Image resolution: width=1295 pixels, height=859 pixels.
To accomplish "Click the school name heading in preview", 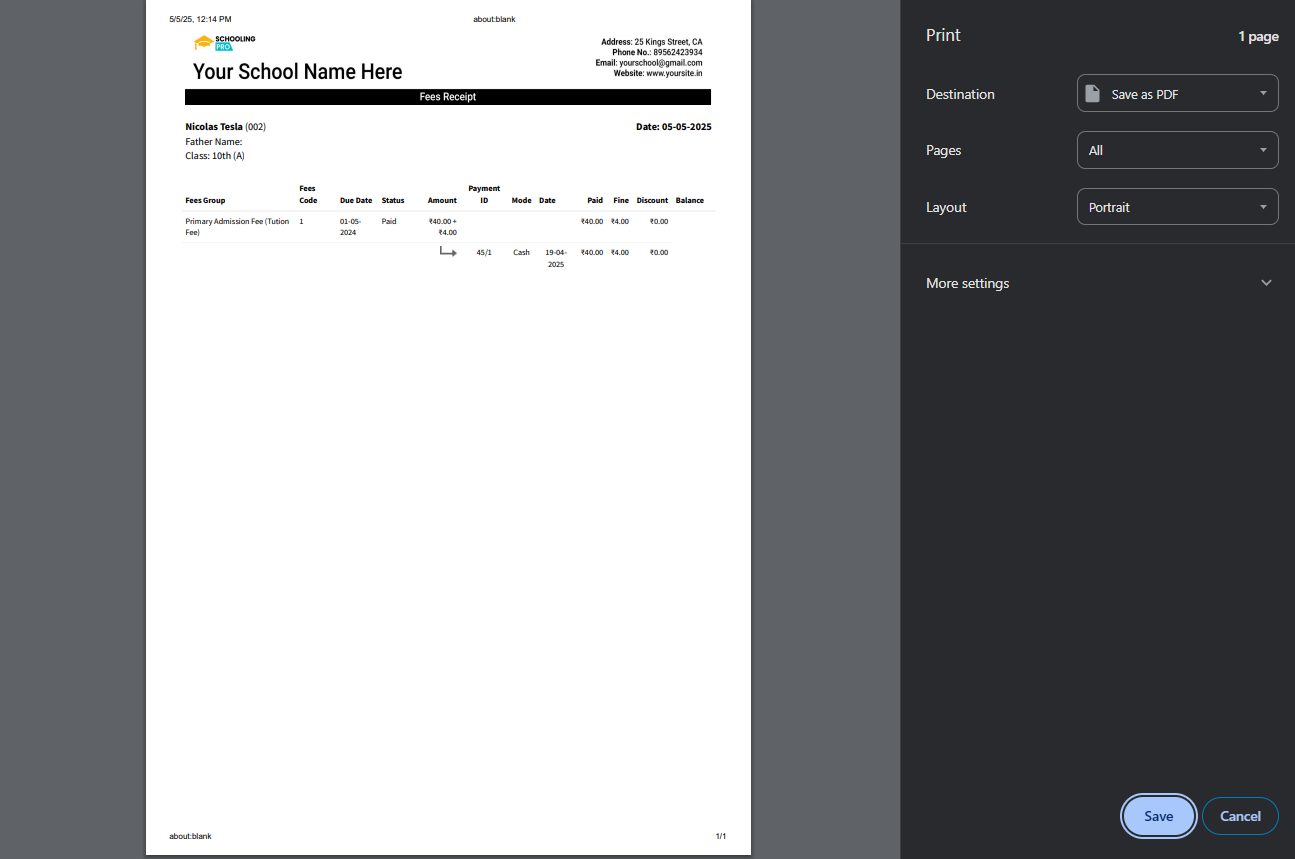I will click(298, 72).
